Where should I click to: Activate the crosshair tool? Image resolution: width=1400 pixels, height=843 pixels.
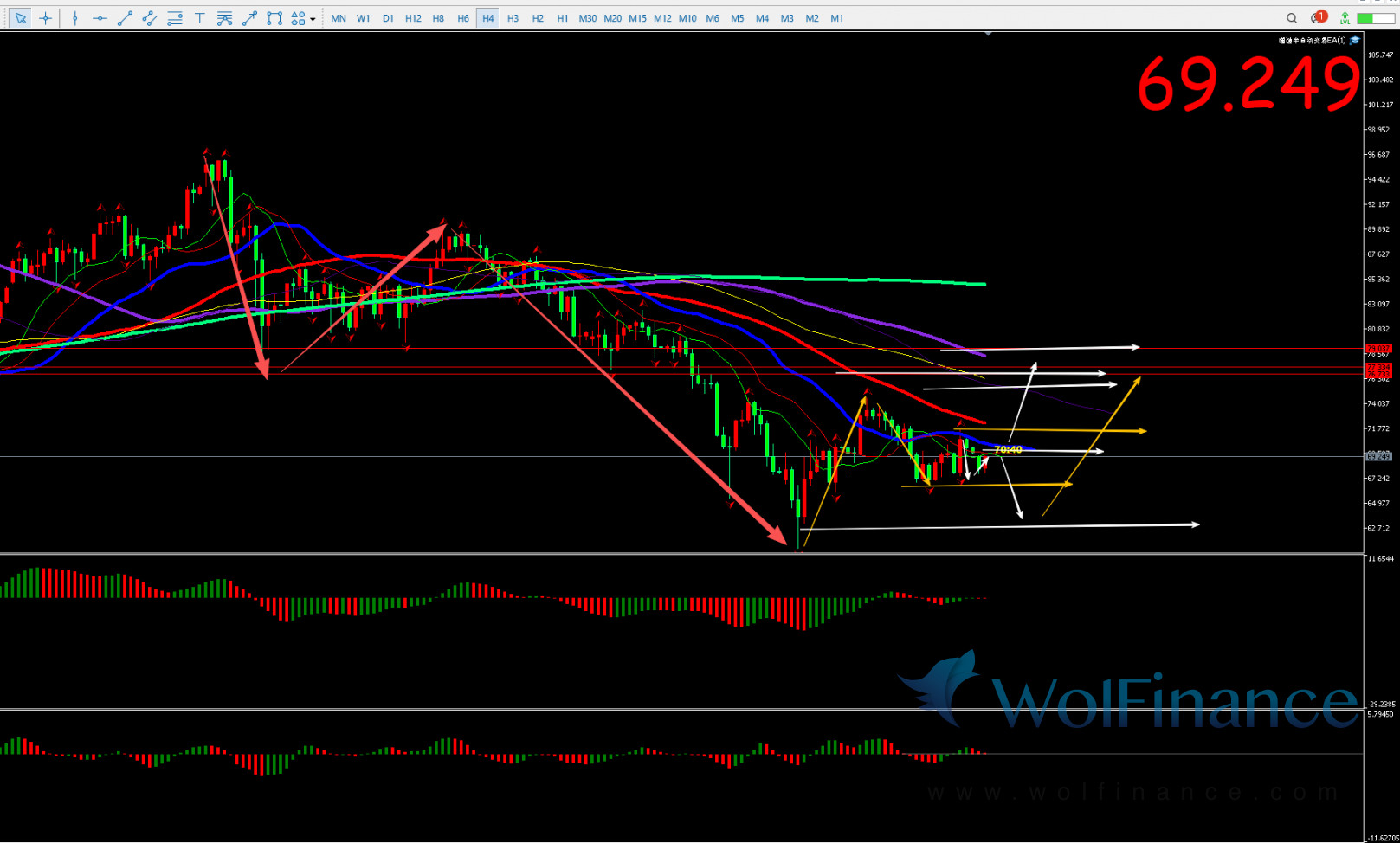(x=46, y=18)
